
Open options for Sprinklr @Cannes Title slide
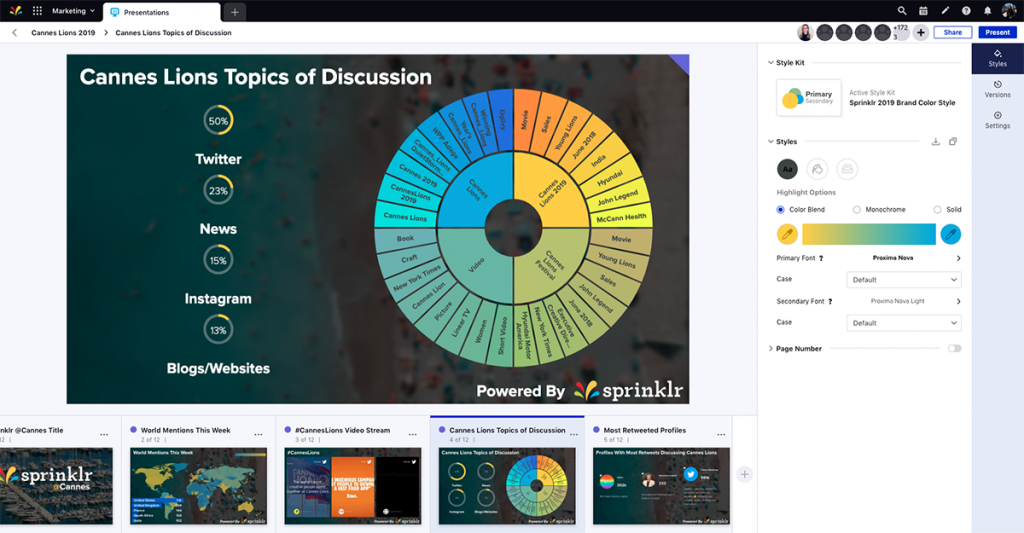(104, 434)
